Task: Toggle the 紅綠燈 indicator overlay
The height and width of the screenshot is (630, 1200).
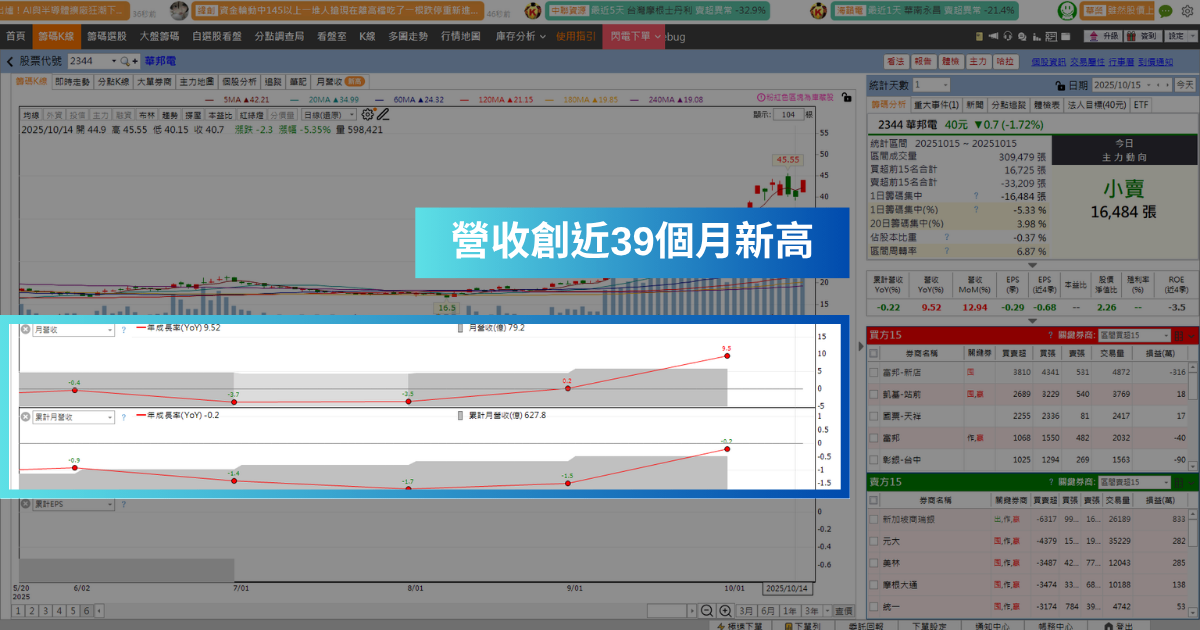Action: click(251, 114)
